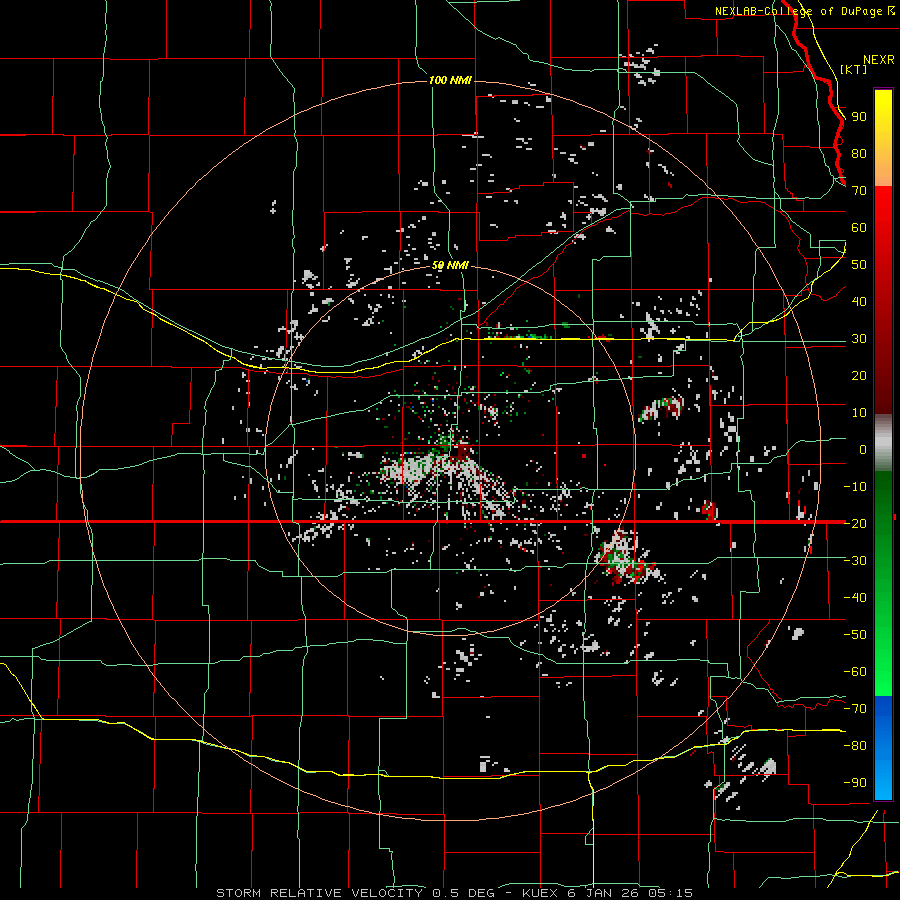Click the 80 value on velocity scale
The height and width of the screenshot is (900, 900).
pos(859,154)
